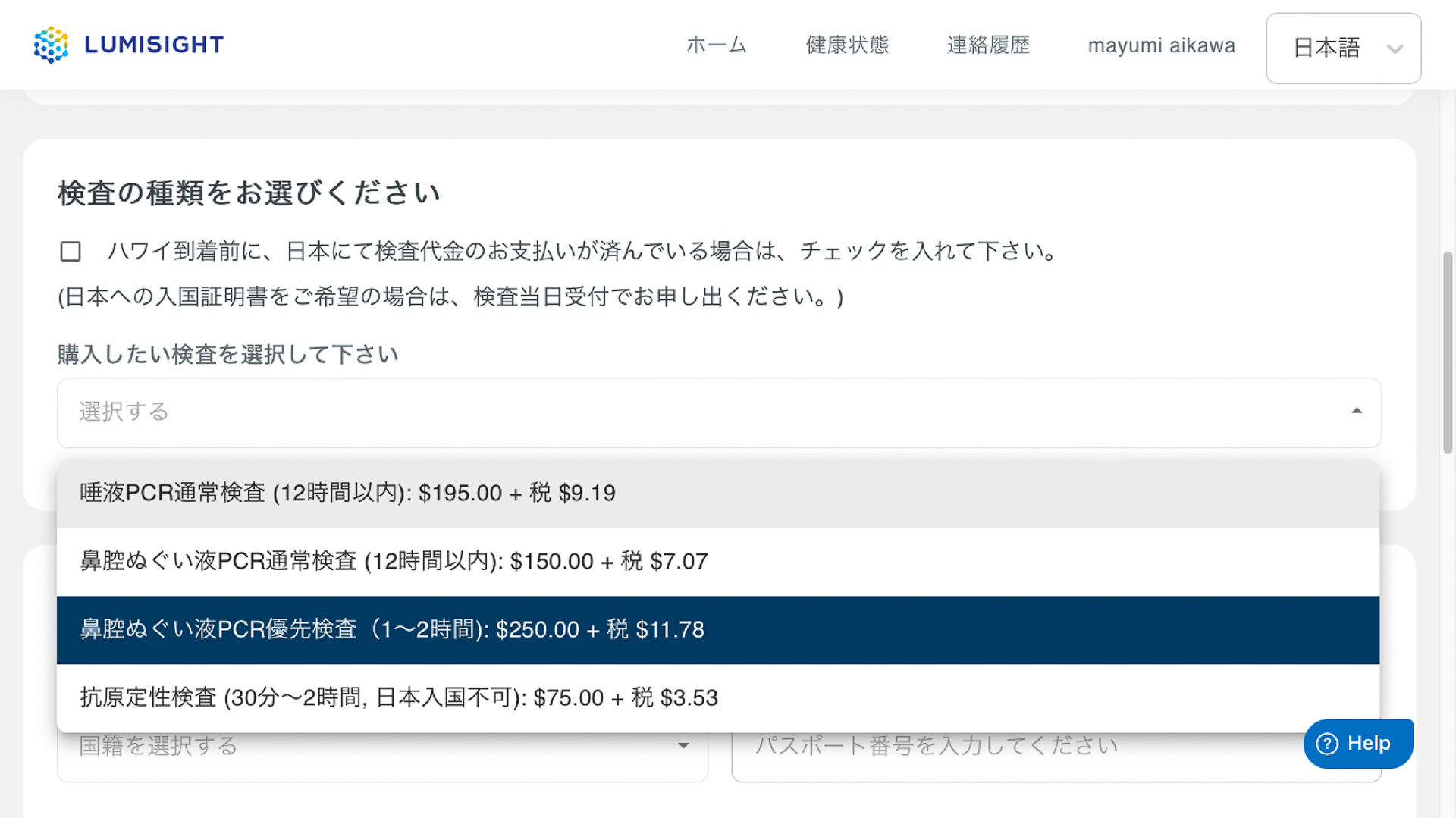Image resolution: width=1456 pixels, height=818 pixels.
Task: Check the Japan pre-payment checkbox
Action: (x=70, y=251)
